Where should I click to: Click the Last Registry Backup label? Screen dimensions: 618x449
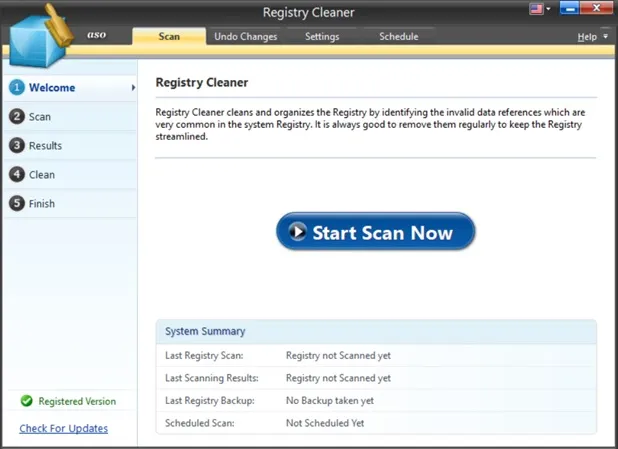pos(210,401)
